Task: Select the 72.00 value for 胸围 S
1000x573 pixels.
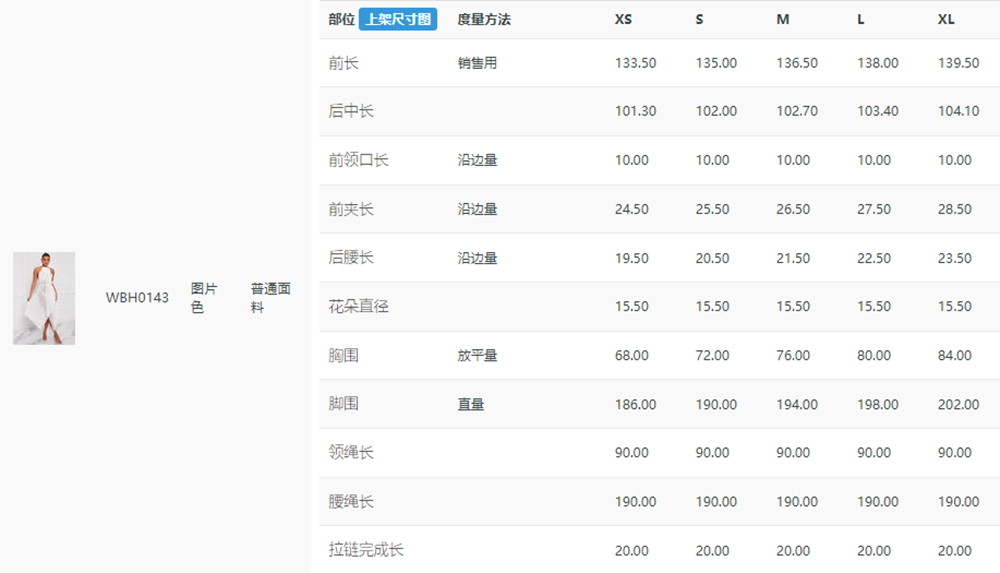Action: (x=712, y=355)
